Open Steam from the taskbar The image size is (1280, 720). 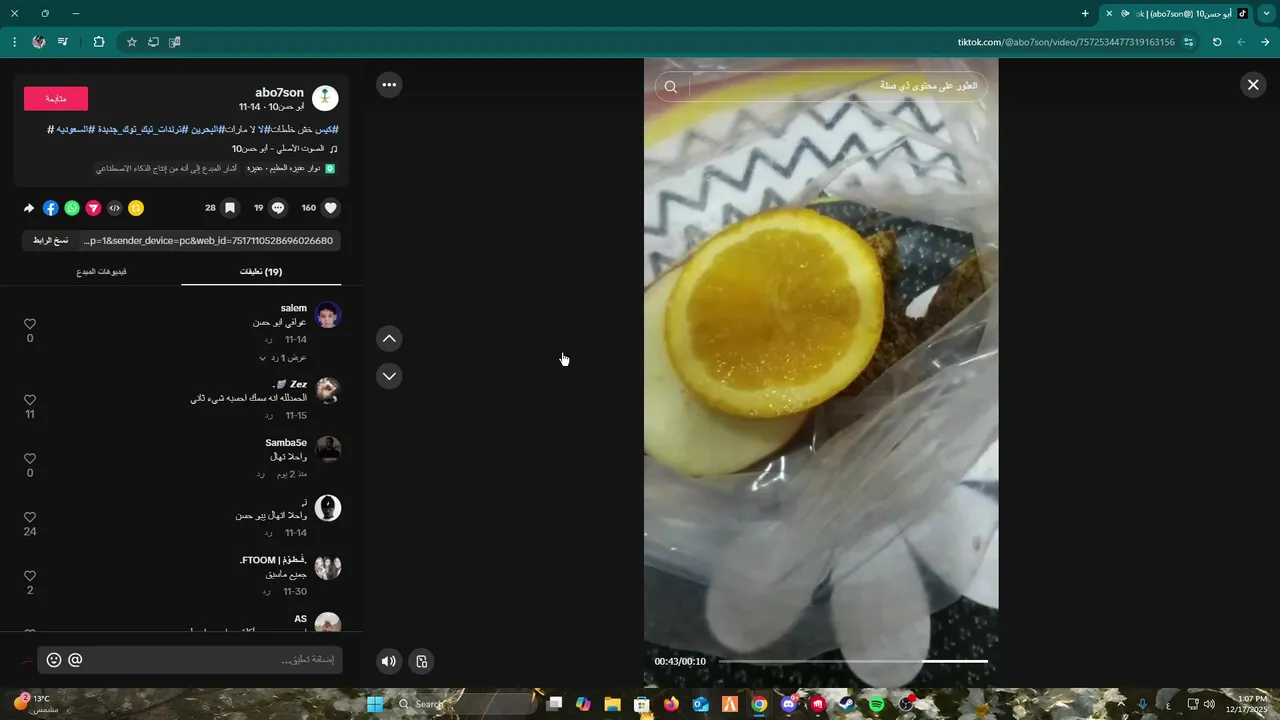coord(847,704)
